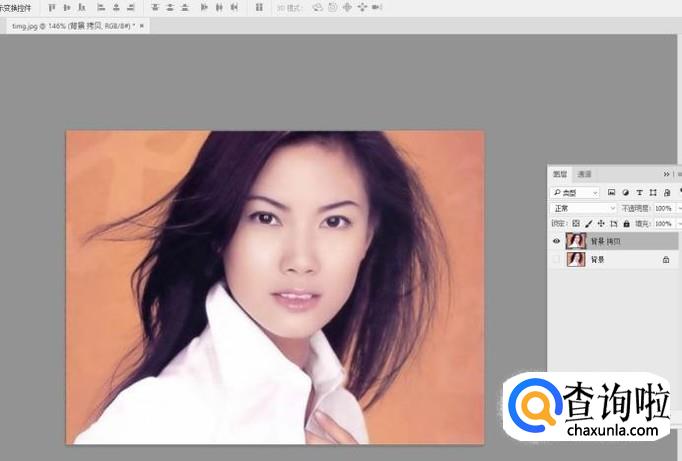The width and height of the screenshot is (682, 461).
Task: Close the timg.jpg document tab
Action: click(142, 24)
